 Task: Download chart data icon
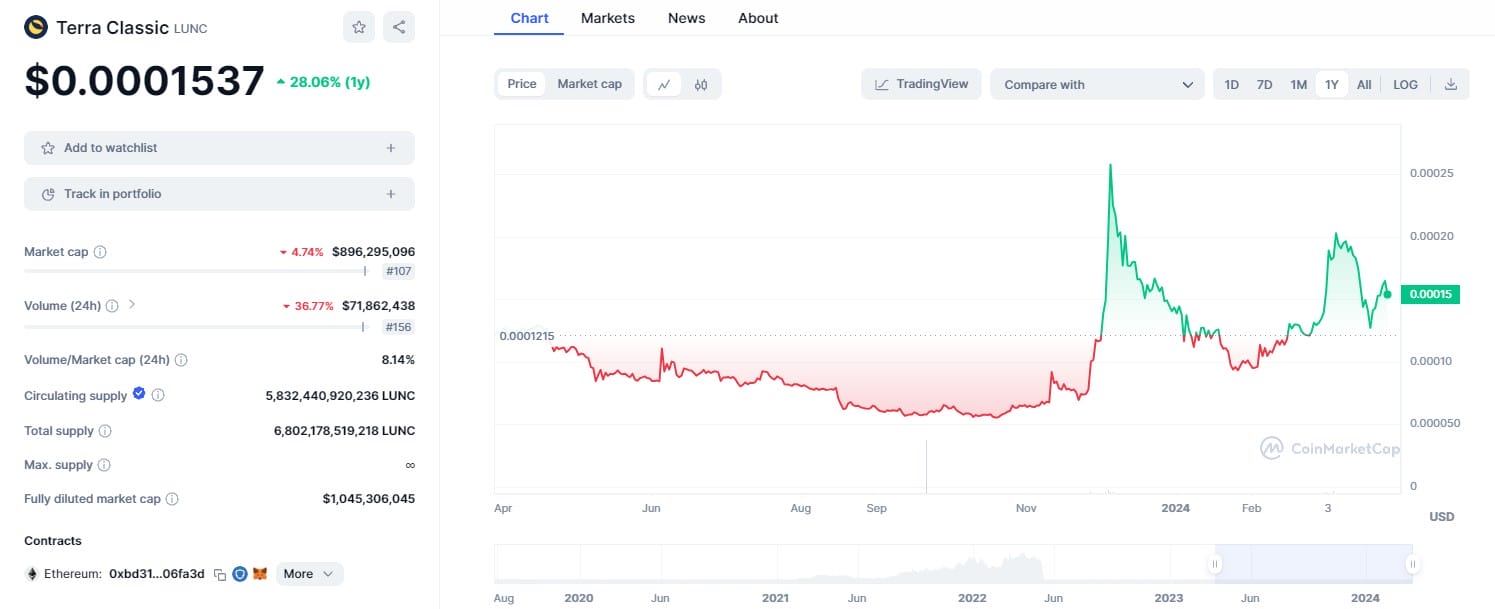click(x=1451, y=85)
